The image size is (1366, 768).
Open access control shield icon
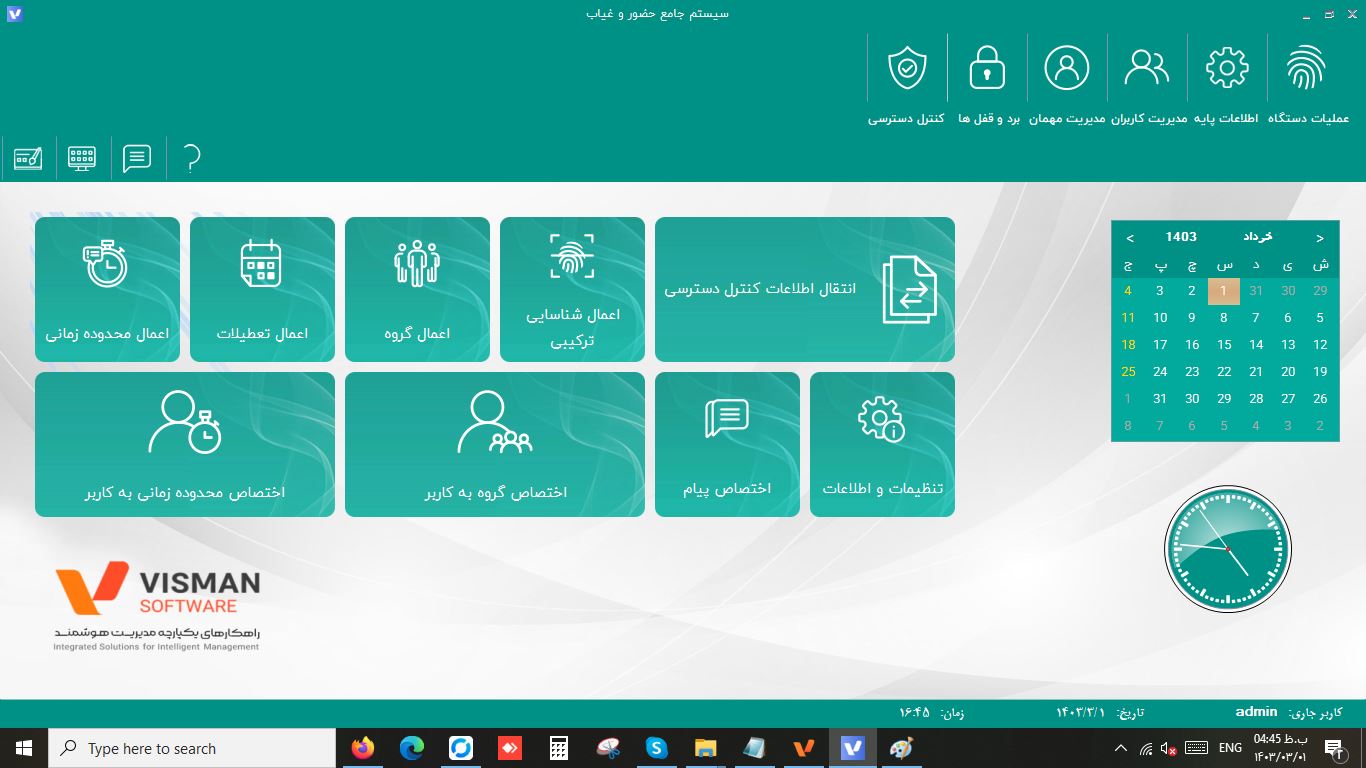907,80
